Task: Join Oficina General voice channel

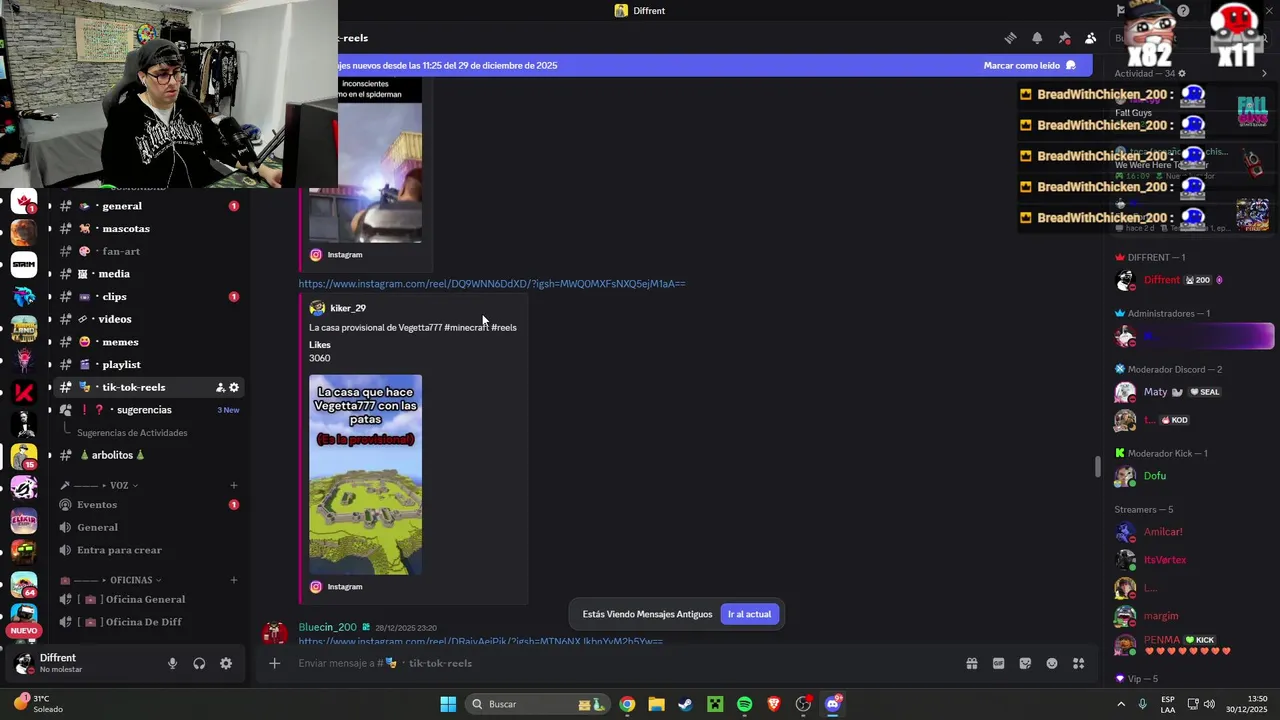Action: click(143, 599)
